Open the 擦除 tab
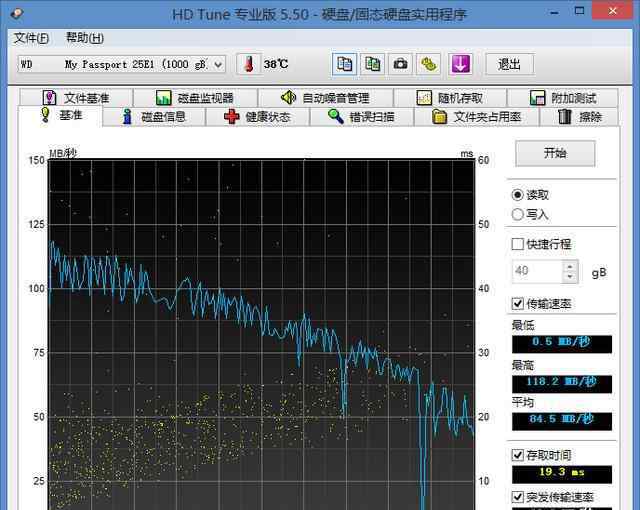Screen dimensions: 640x510 pyautogui.click(x=579, y=117)
